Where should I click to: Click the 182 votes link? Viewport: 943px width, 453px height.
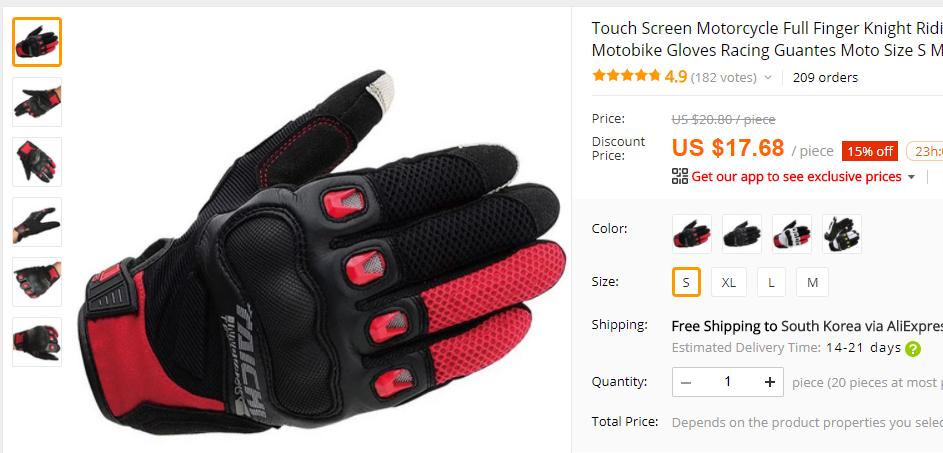click(723, 78)
